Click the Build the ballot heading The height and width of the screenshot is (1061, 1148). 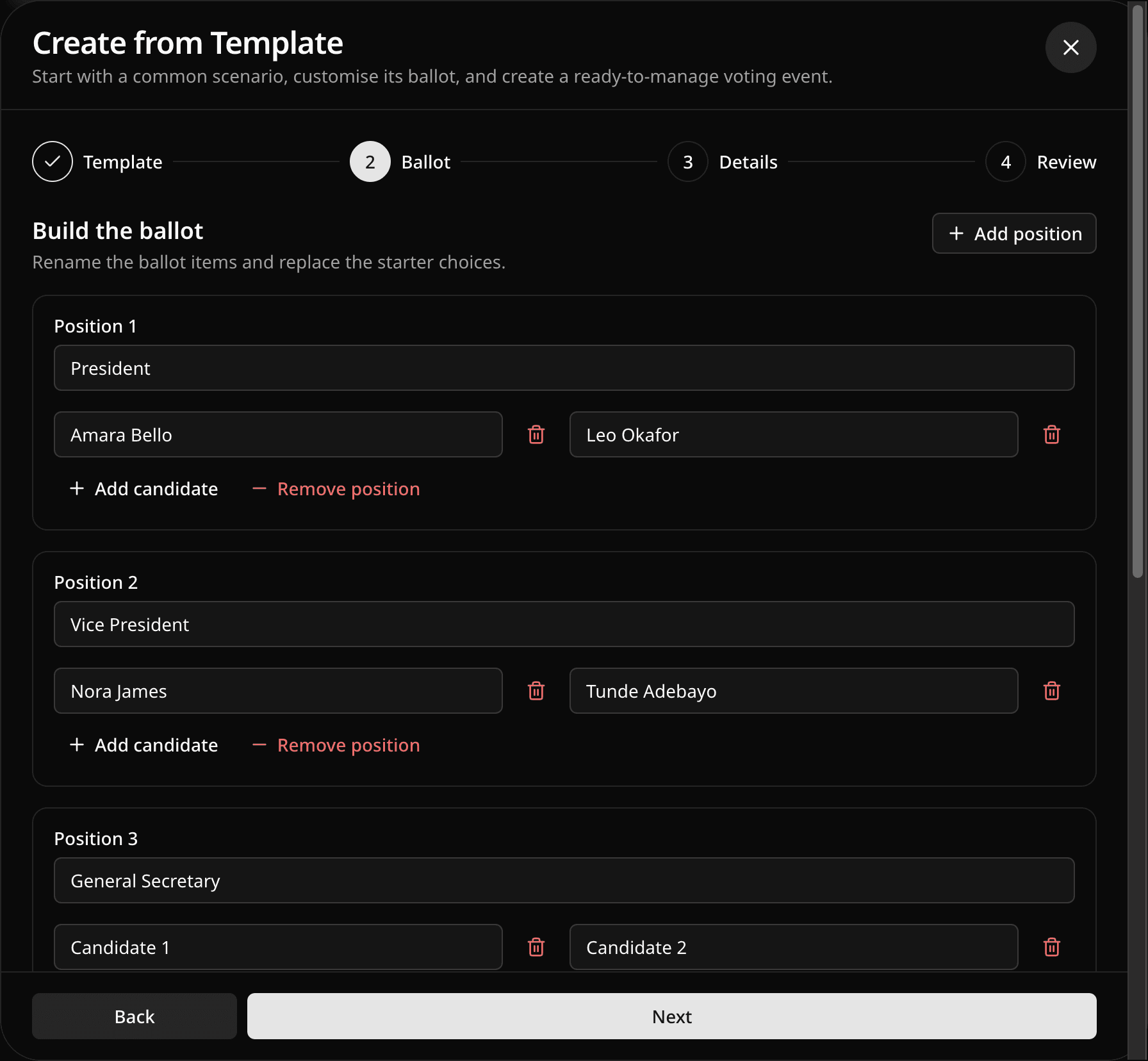(118, 231)
